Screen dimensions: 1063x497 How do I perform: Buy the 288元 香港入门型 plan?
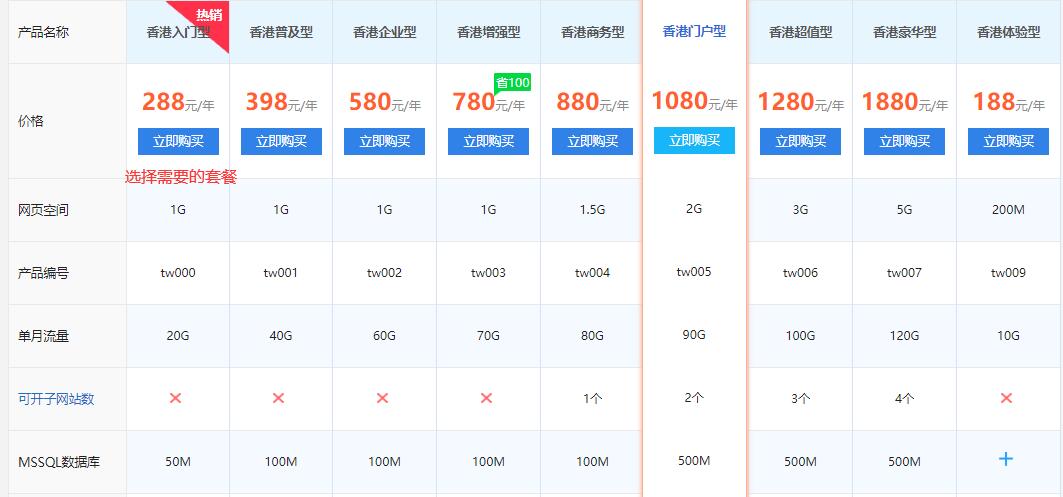click(x=178, y=141)
